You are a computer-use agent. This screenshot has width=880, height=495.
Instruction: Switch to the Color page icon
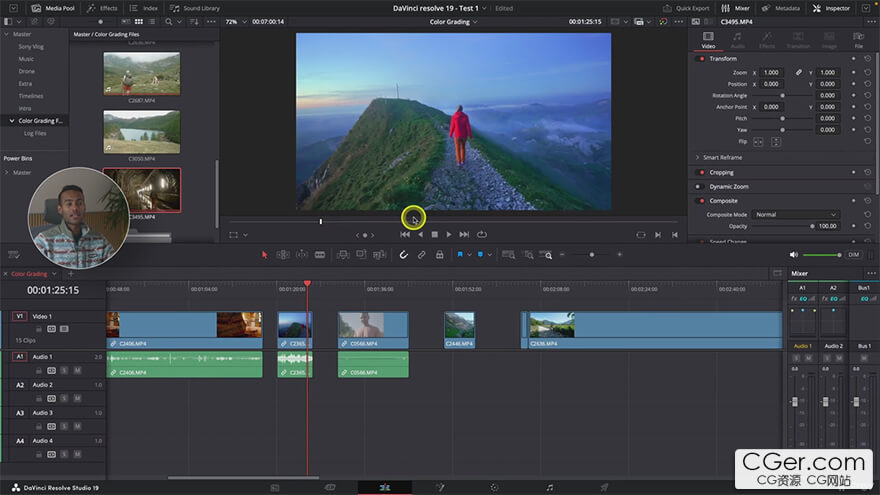(494, 488)
